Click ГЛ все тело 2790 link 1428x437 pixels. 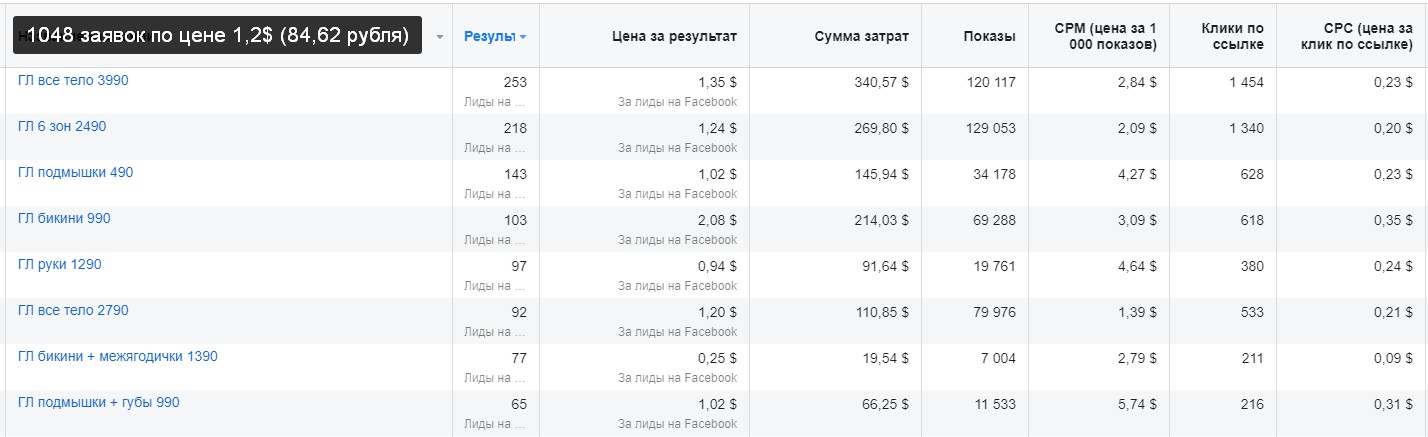coord(73,310)
